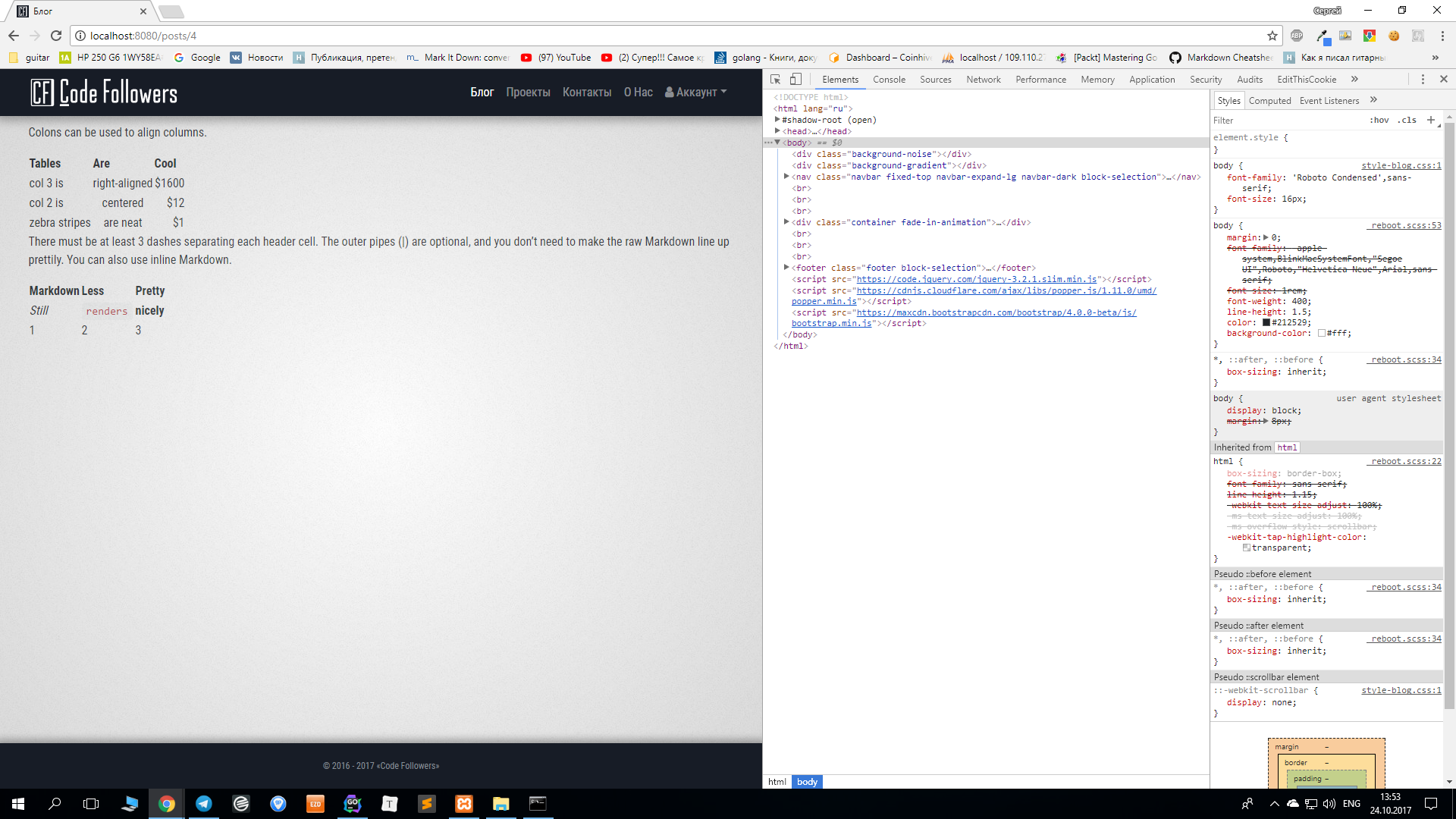Open the Windows Start menu
This screenshot has width=1456, height=819.
pos(18,804)
